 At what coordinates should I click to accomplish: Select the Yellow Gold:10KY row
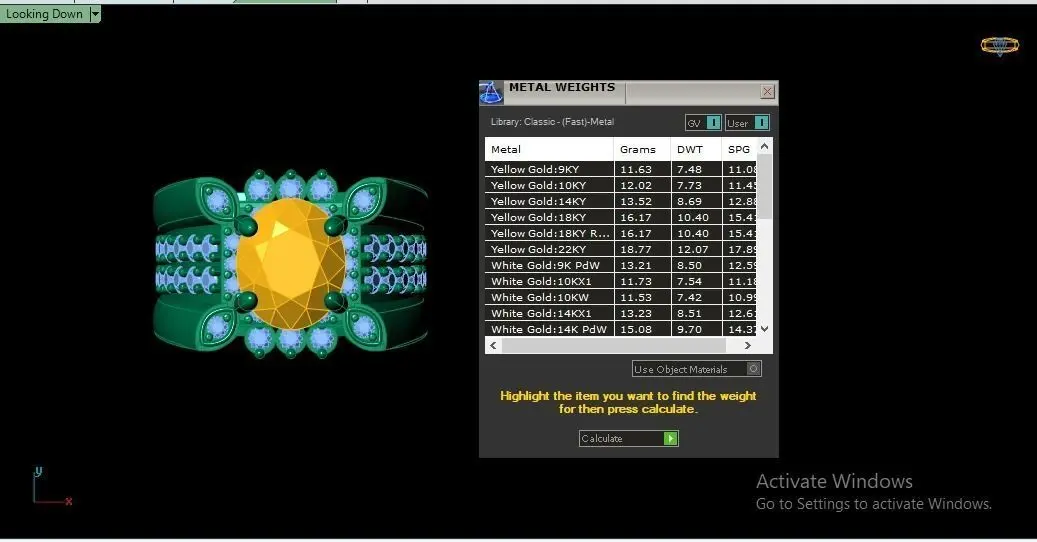(620, 186)
